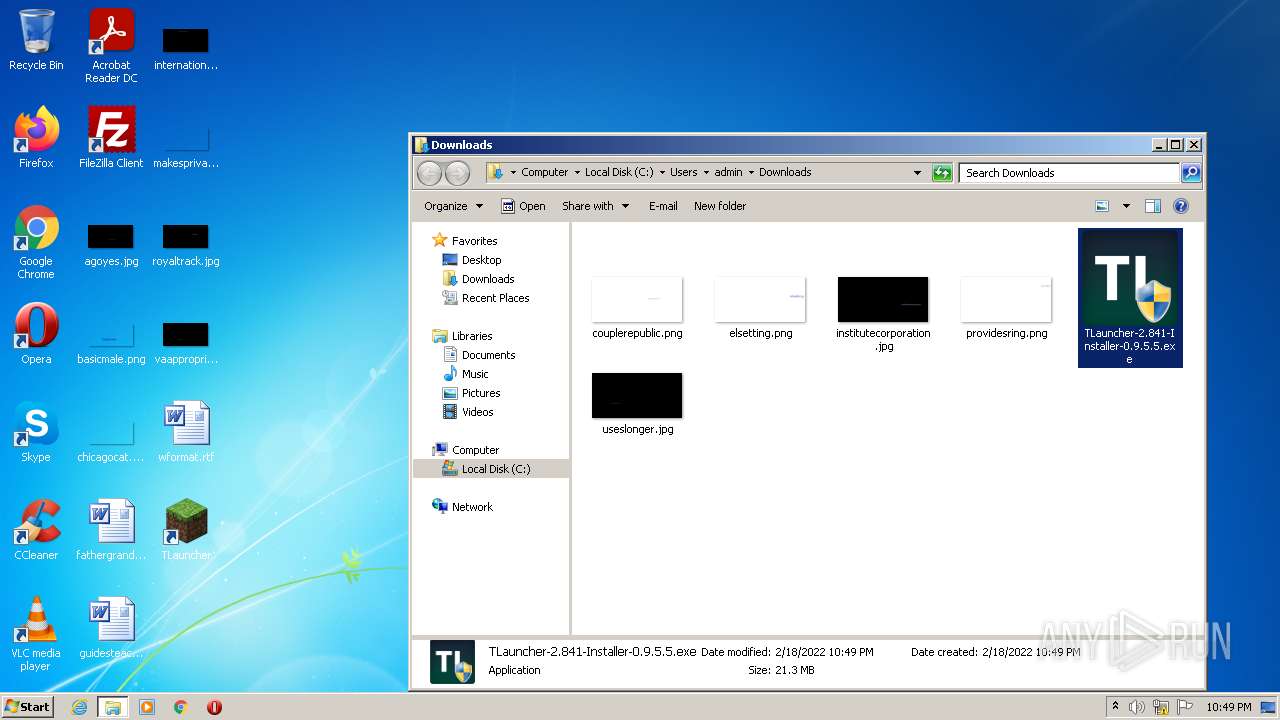Image resolution: width=1280 pixels, height=720 pixels.
Task: Show hidden tray icons arrow
Action: click(x=1115, y=707)
